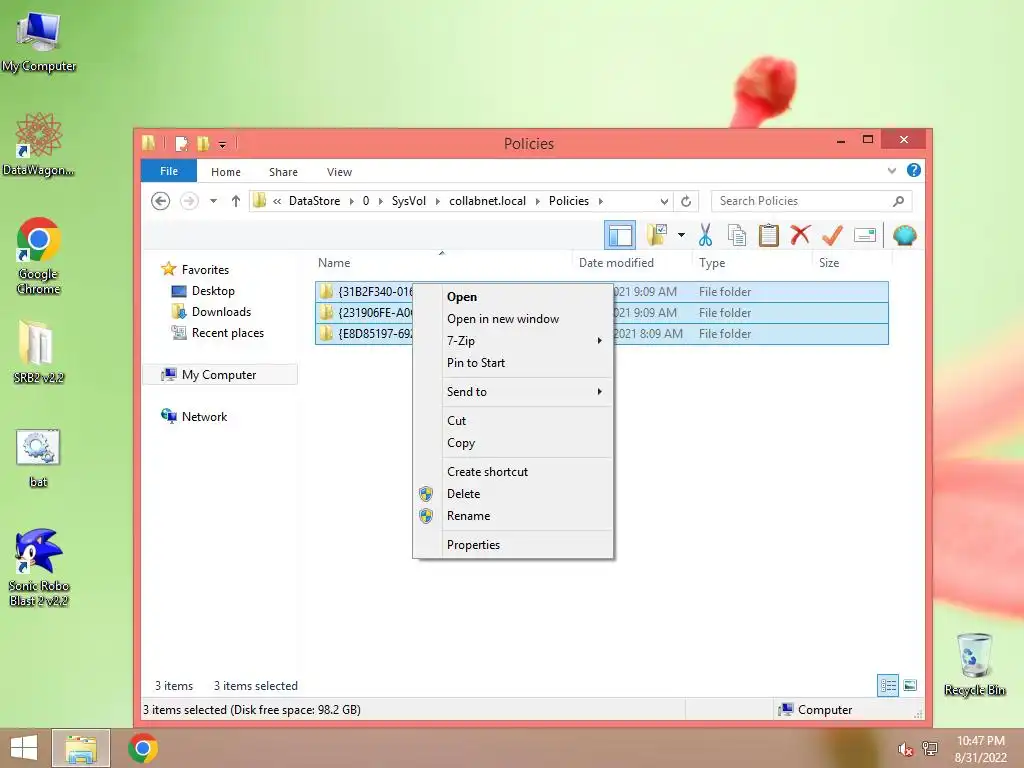Click the clipboard Paste toolbar icon
This screenshot has width=1024, height=768.
769,235
